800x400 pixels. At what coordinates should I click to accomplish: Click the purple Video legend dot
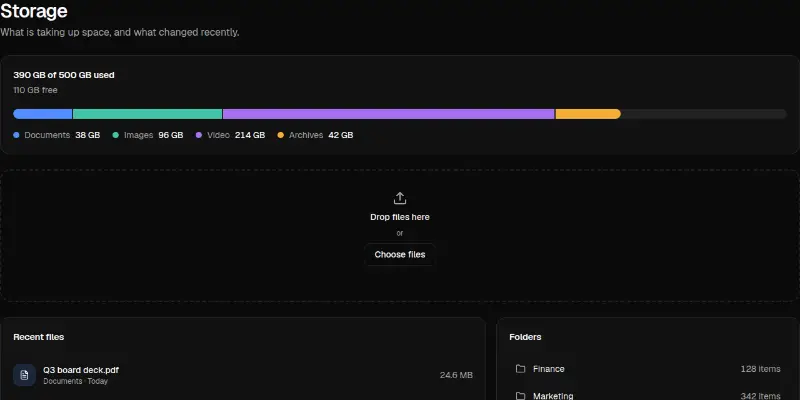point(199,135)
